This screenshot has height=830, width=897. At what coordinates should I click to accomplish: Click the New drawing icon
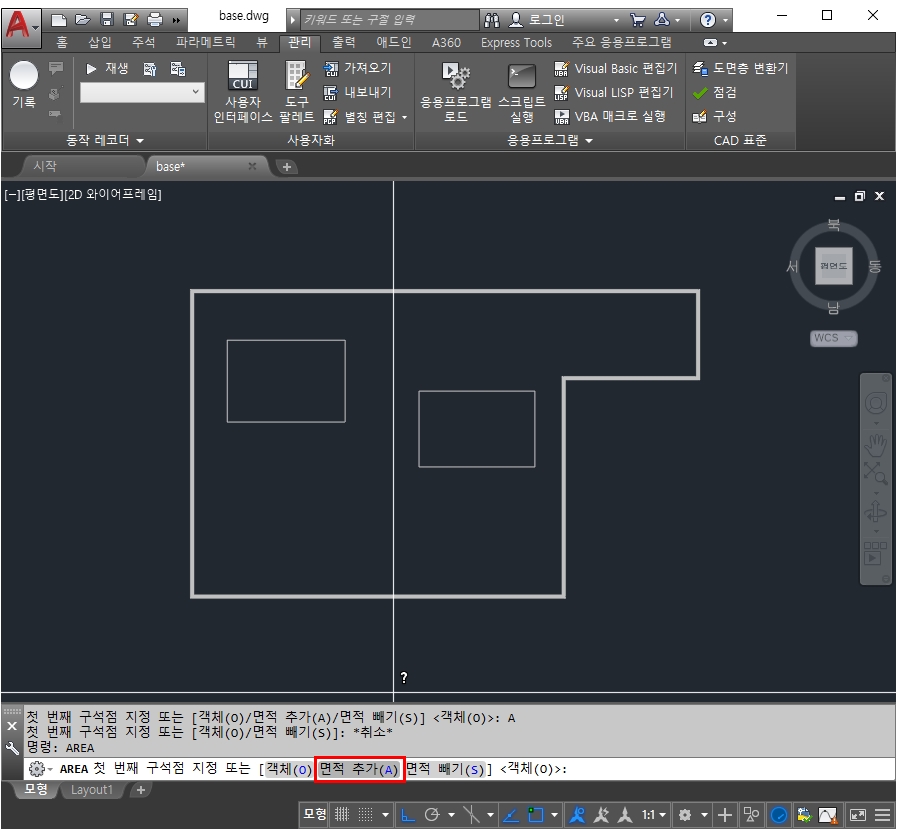click(58, 21)
